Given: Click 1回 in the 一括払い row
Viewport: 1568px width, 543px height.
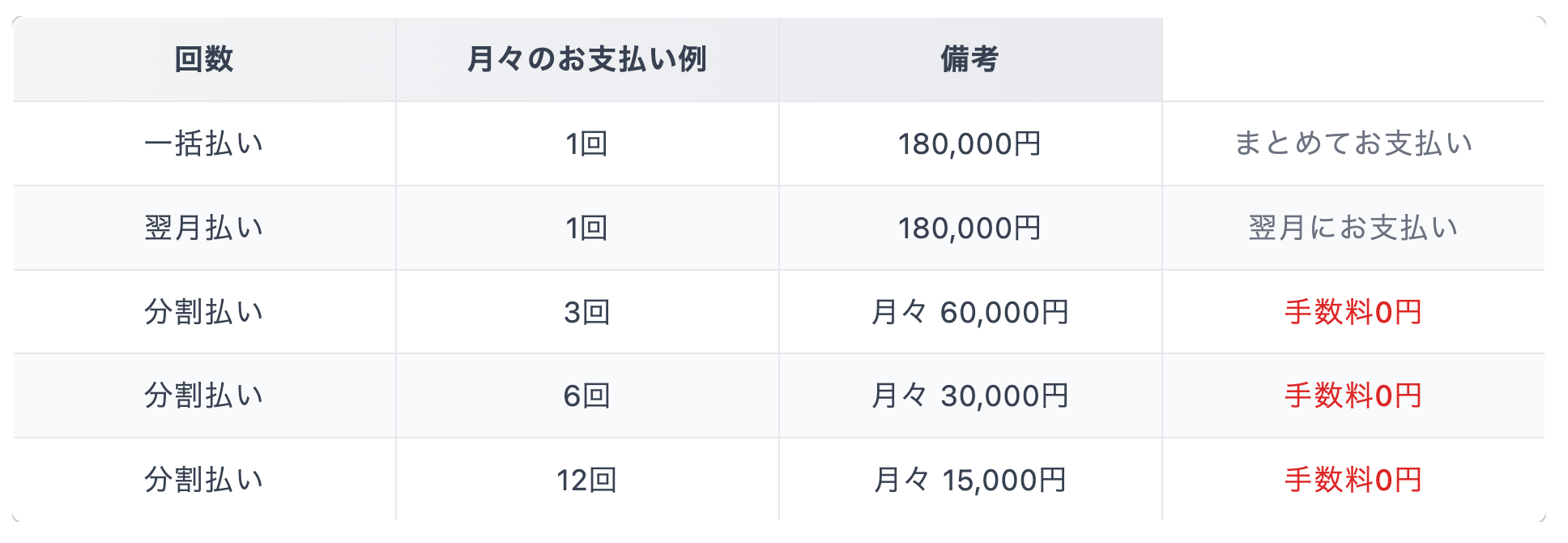Looking at the screenshot, I should 587,143.
